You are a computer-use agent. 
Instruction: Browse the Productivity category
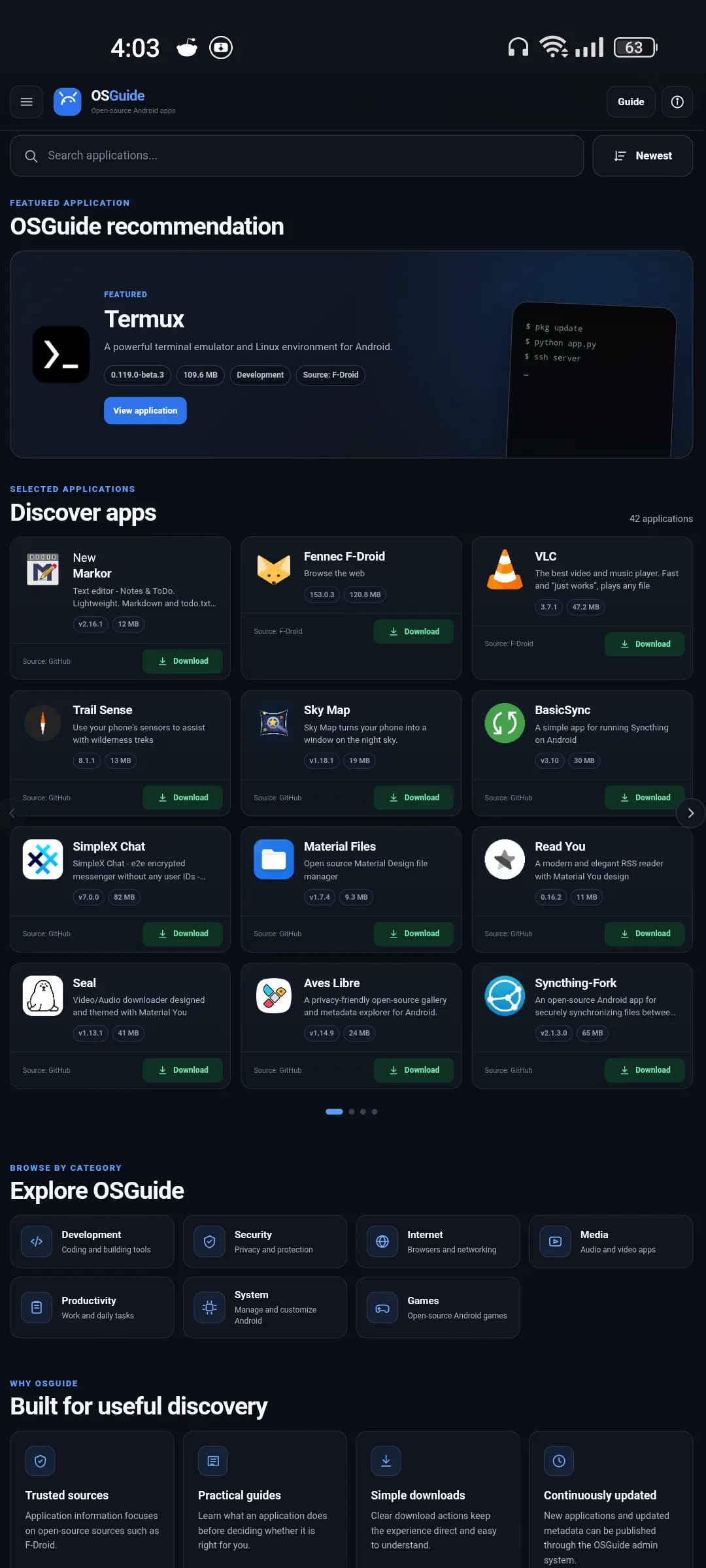click(x=92, y=1308)
